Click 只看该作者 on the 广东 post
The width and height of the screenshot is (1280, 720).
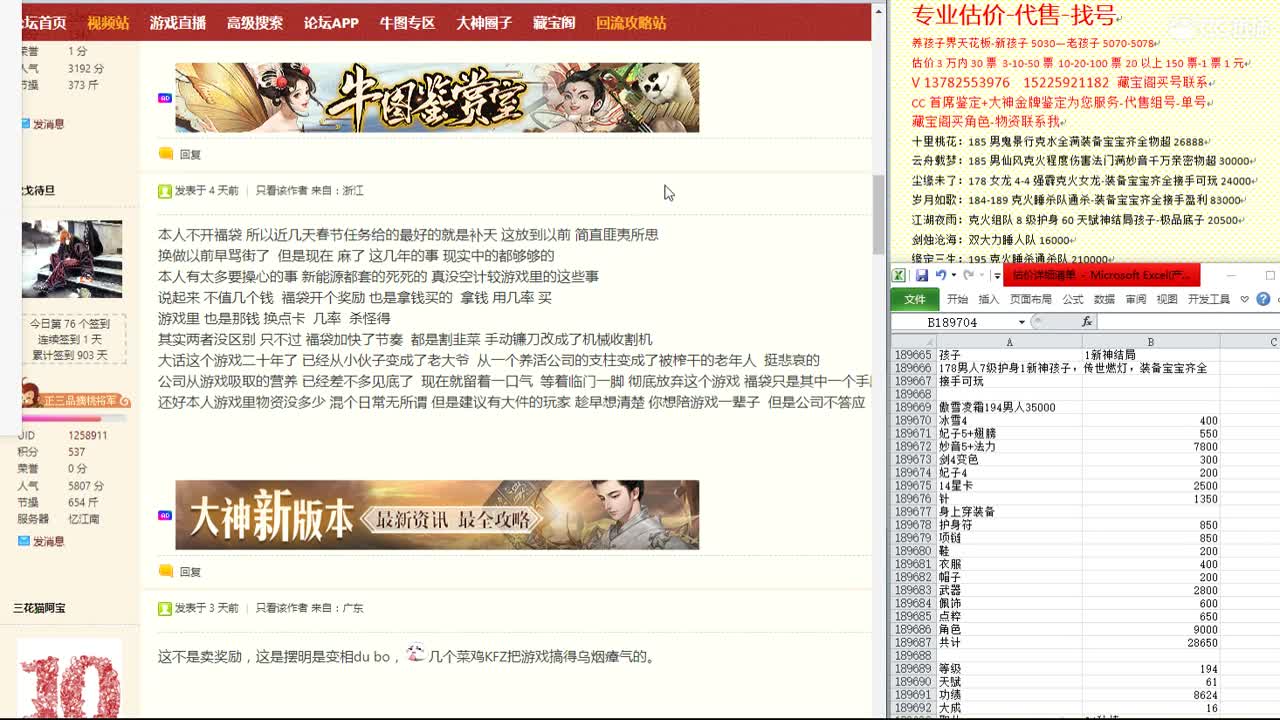[282, 607]
